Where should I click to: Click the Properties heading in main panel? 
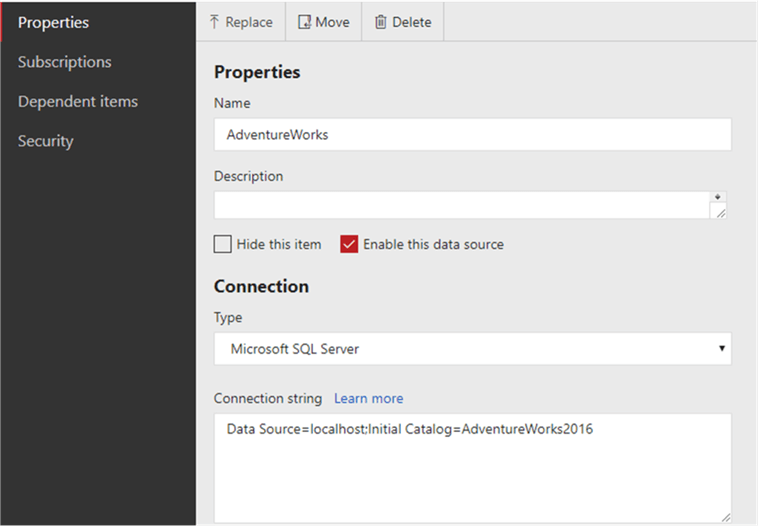click(257, 72)
